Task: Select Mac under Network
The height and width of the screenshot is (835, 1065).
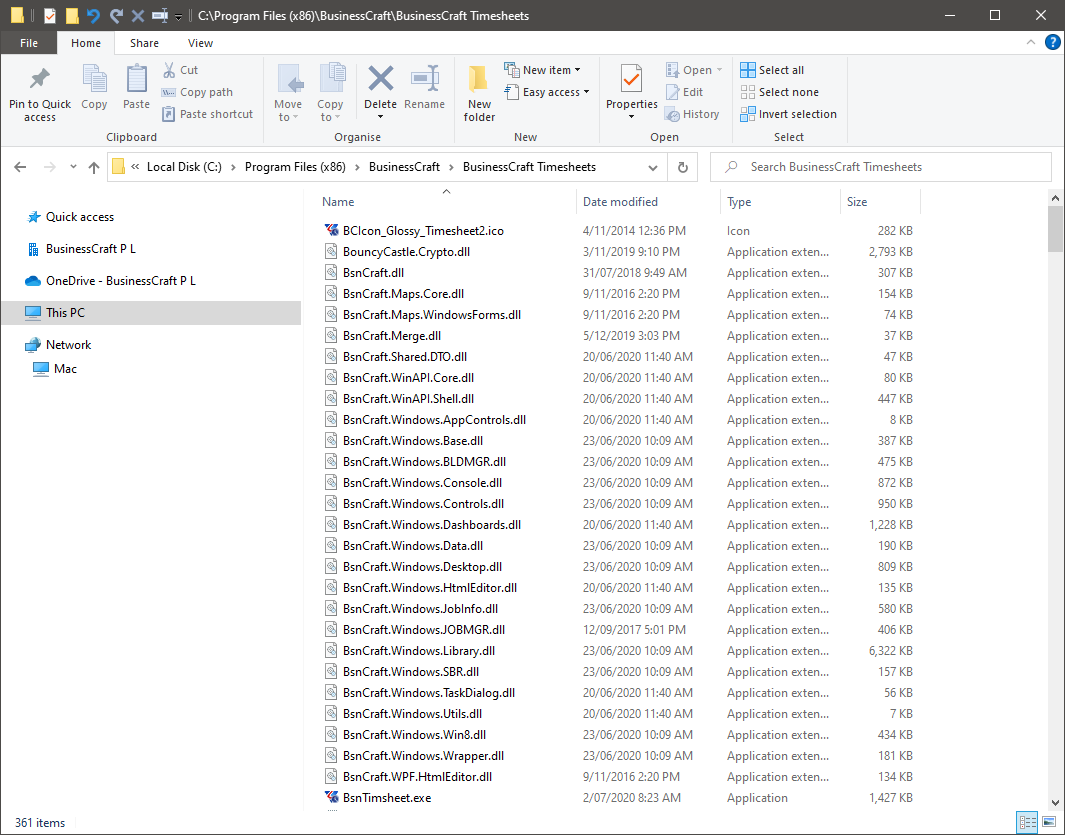Action: click(65, 368)
